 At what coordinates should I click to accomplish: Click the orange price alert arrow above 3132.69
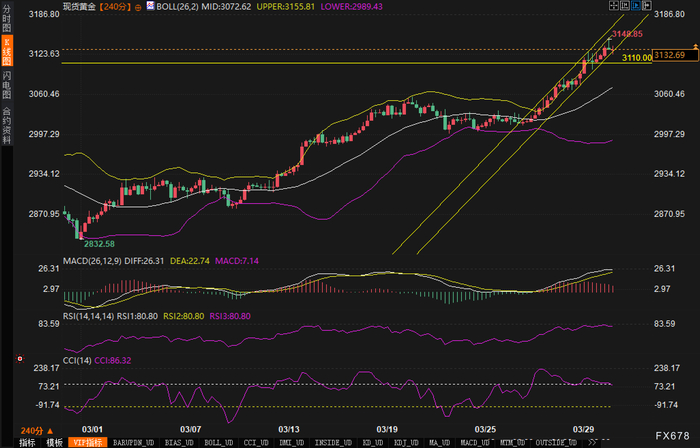[x=695, y=46]
